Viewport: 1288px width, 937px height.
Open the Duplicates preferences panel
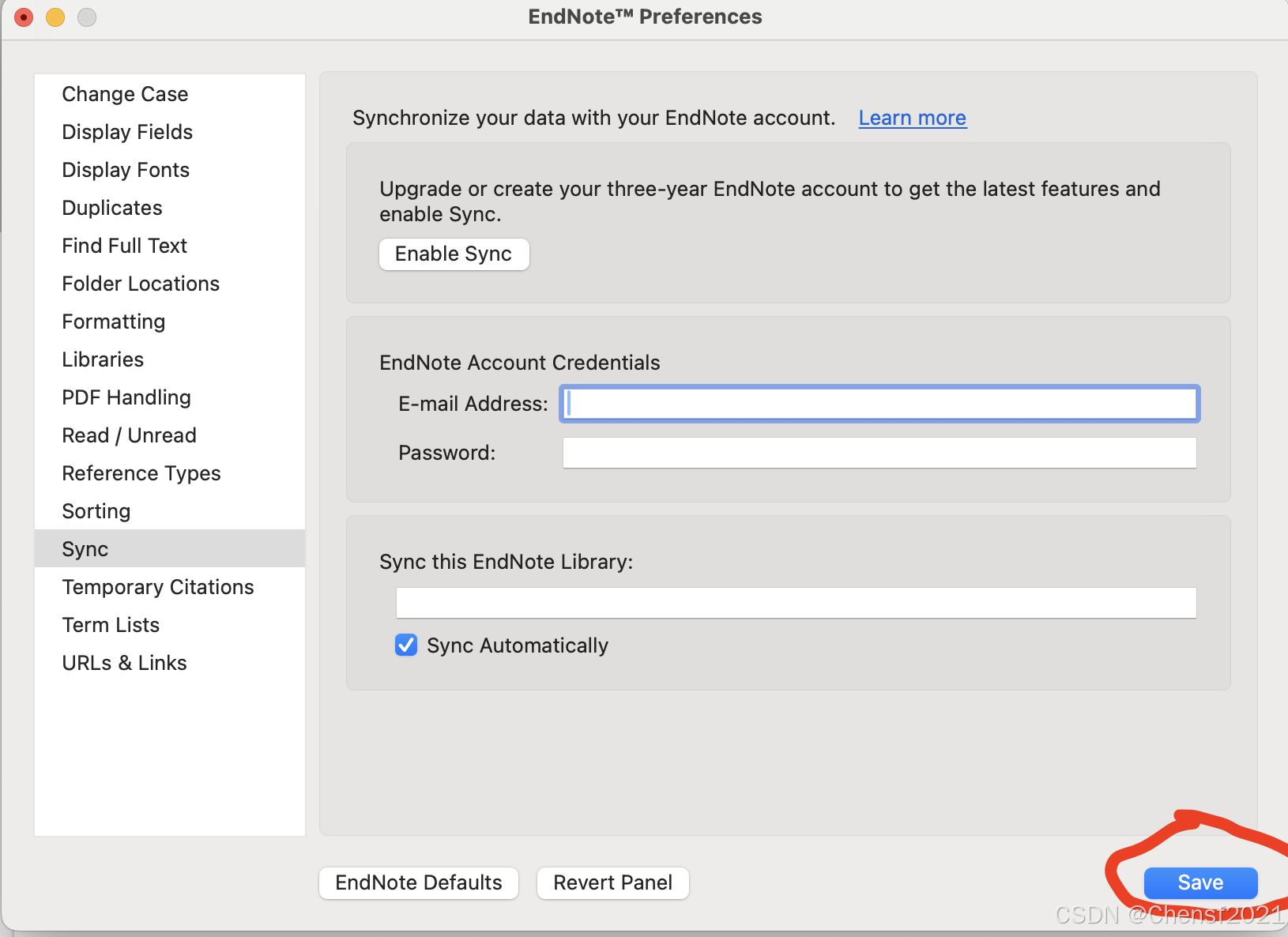(111, 208)
